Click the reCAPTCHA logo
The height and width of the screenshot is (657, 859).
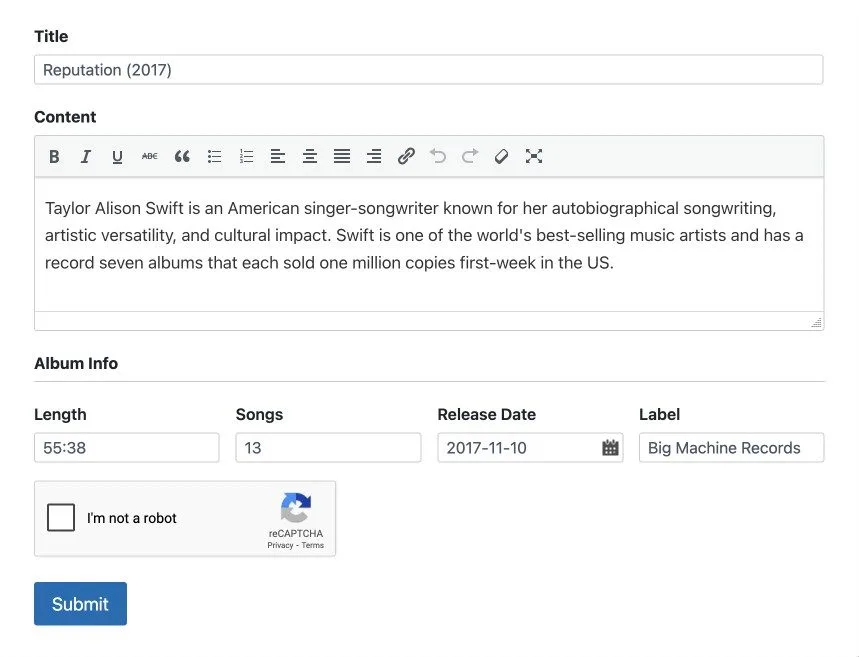(x=296, y=508)
